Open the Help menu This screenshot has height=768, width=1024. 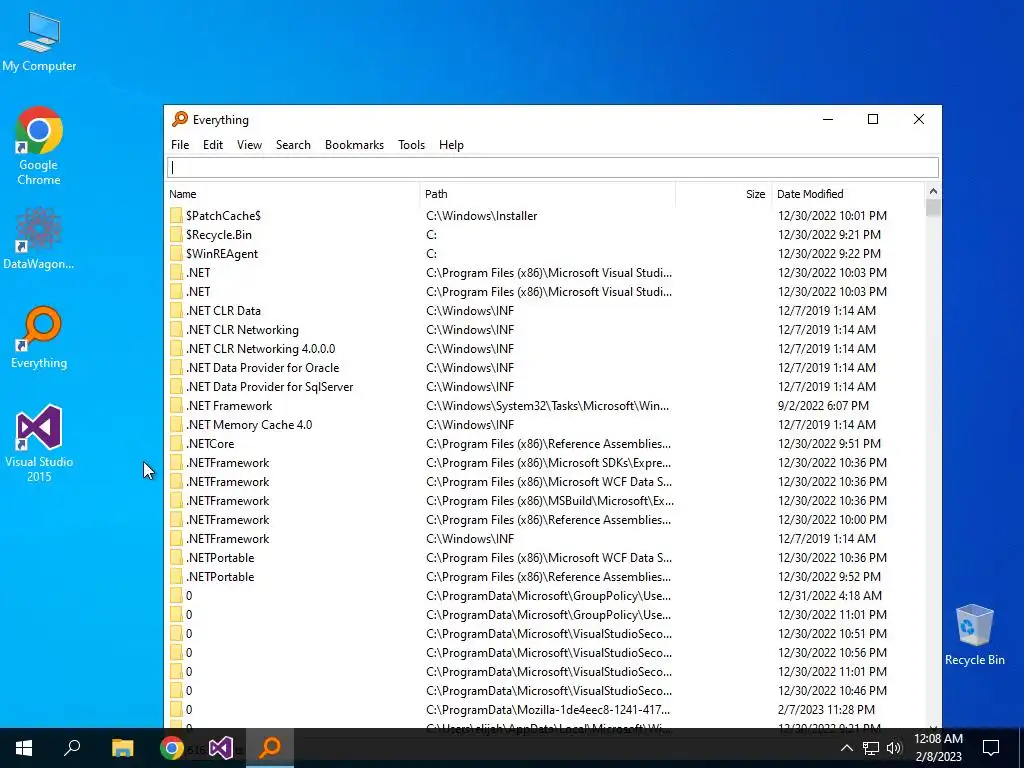(x=451, y=145)
